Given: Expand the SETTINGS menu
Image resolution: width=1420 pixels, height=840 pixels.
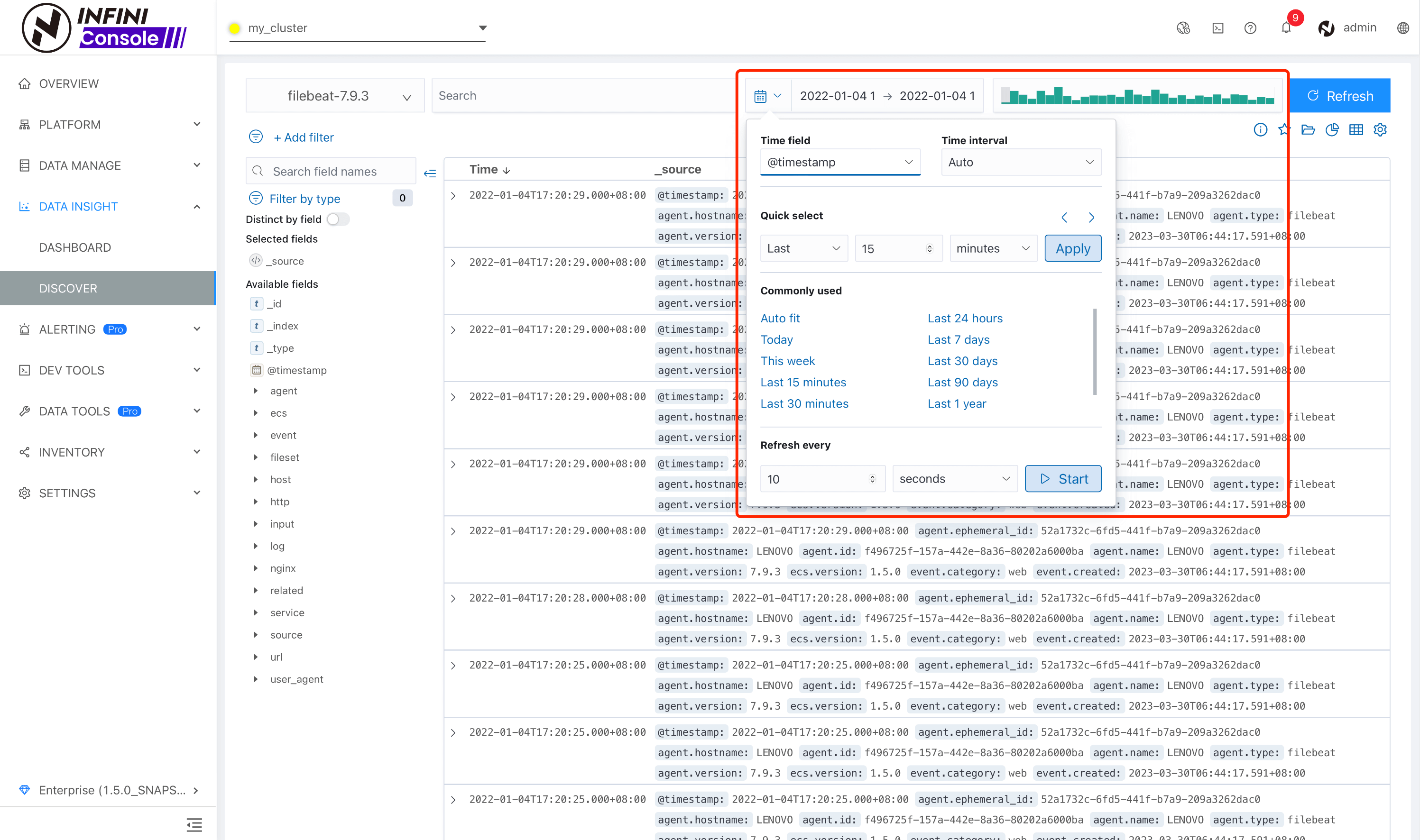Looking at the screenshot, I should (108, 493).
